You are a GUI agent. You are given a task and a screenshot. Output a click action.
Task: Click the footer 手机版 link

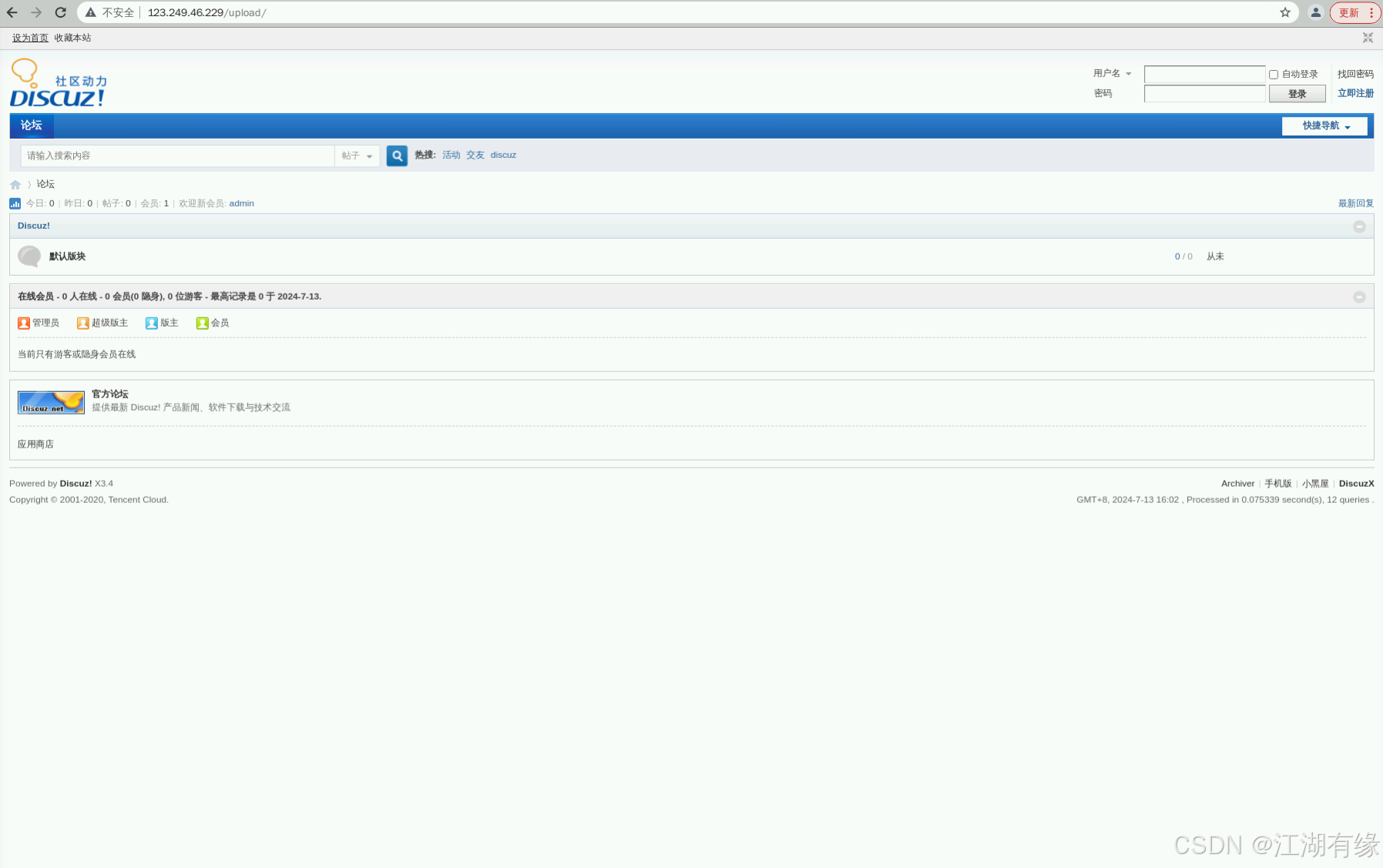1277,484
